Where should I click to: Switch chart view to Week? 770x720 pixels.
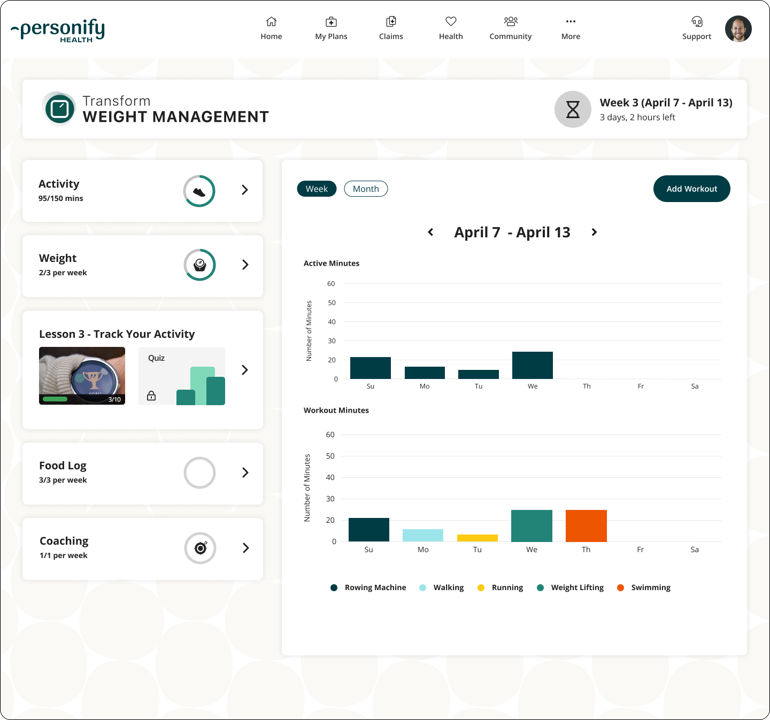(x=317, y=189)
